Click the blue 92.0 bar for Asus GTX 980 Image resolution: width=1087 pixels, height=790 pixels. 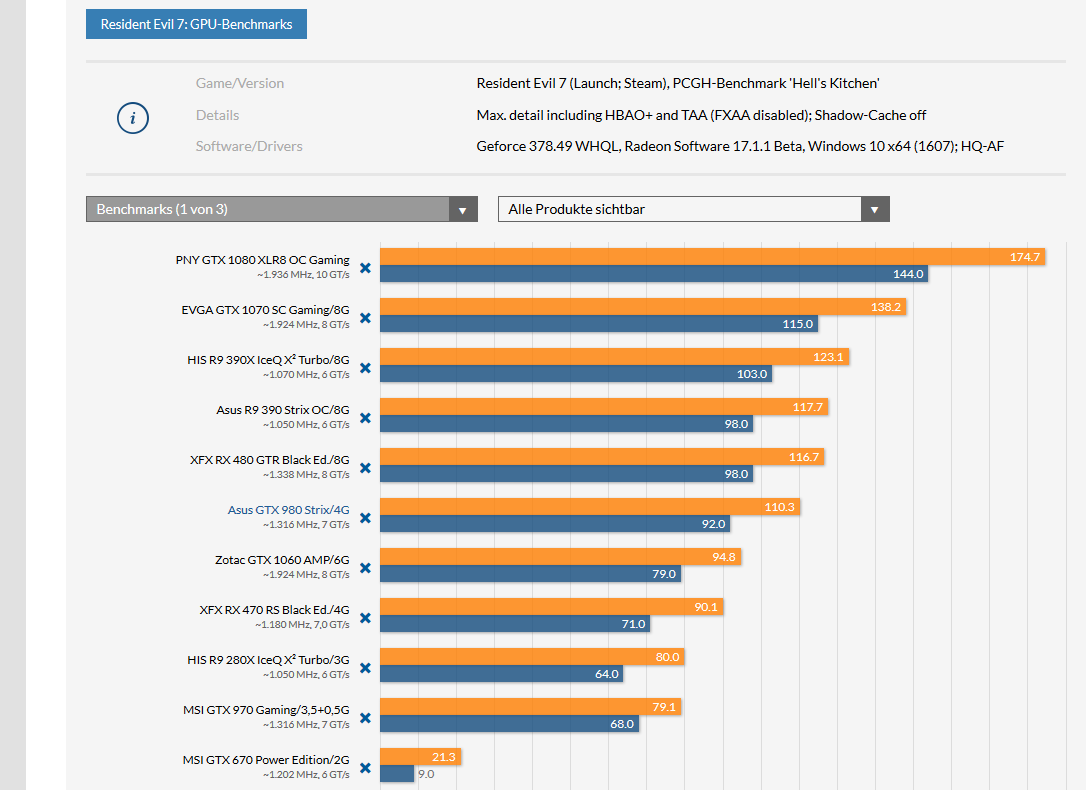[x=555, y=524]
